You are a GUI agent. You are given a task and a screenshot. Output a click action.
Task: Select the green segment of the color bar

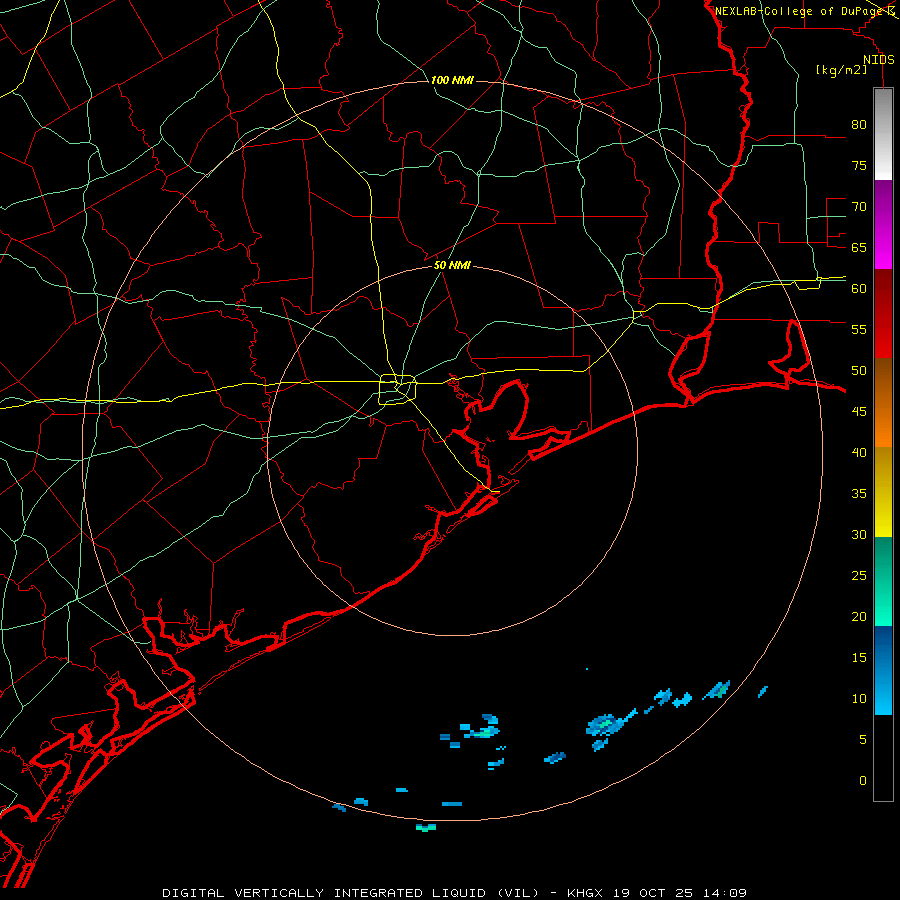click(x=883, y=581)
